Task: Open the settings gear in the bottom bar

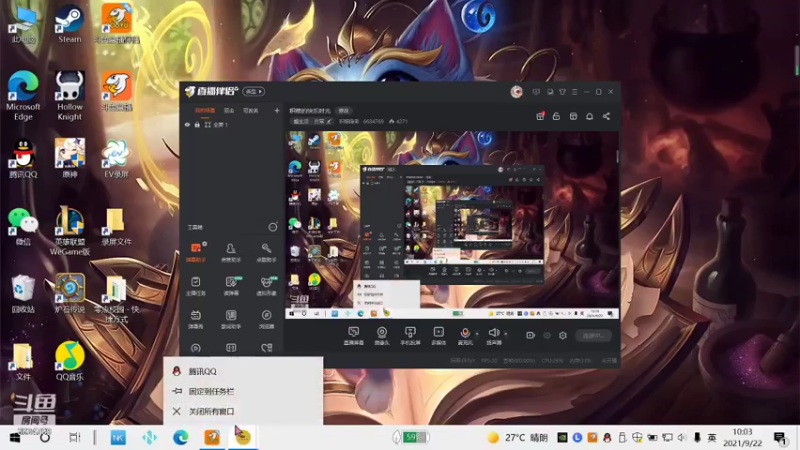Action: pos(563,336)
